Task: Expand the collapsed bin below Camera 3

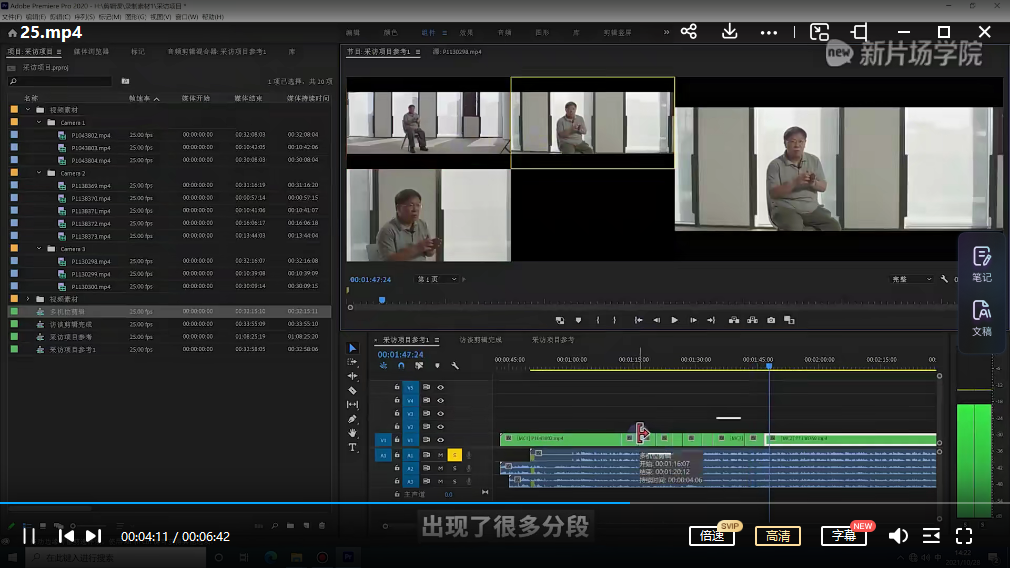Action: point(28,299)
